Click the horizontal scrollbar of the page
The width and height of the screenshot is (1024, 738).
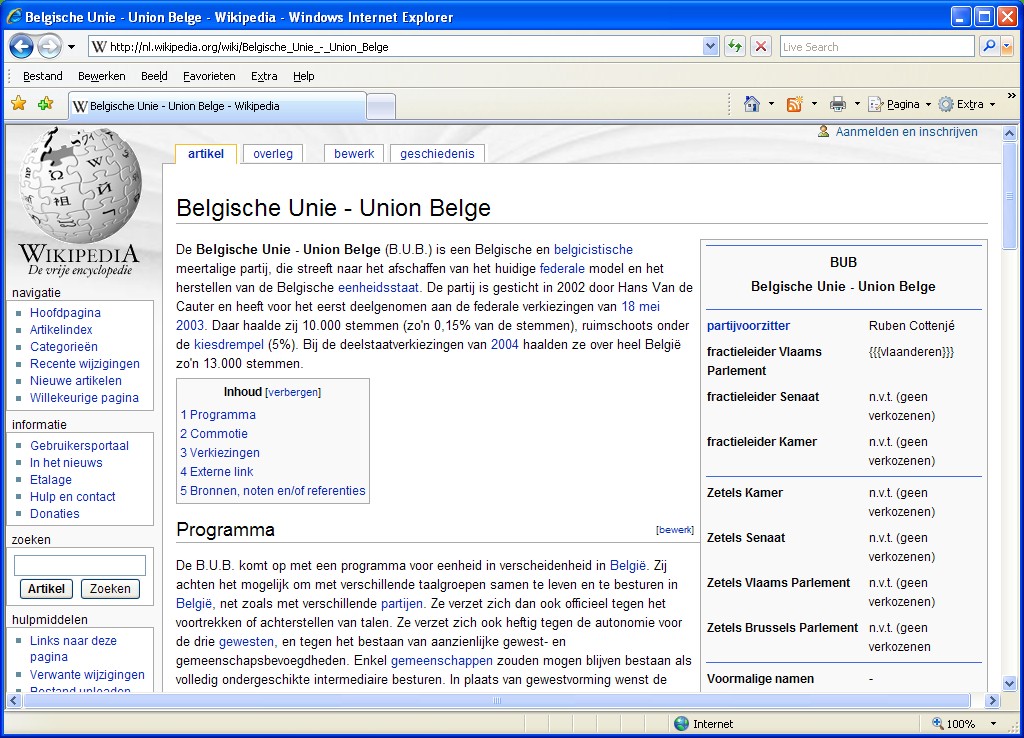coord(496,700)
